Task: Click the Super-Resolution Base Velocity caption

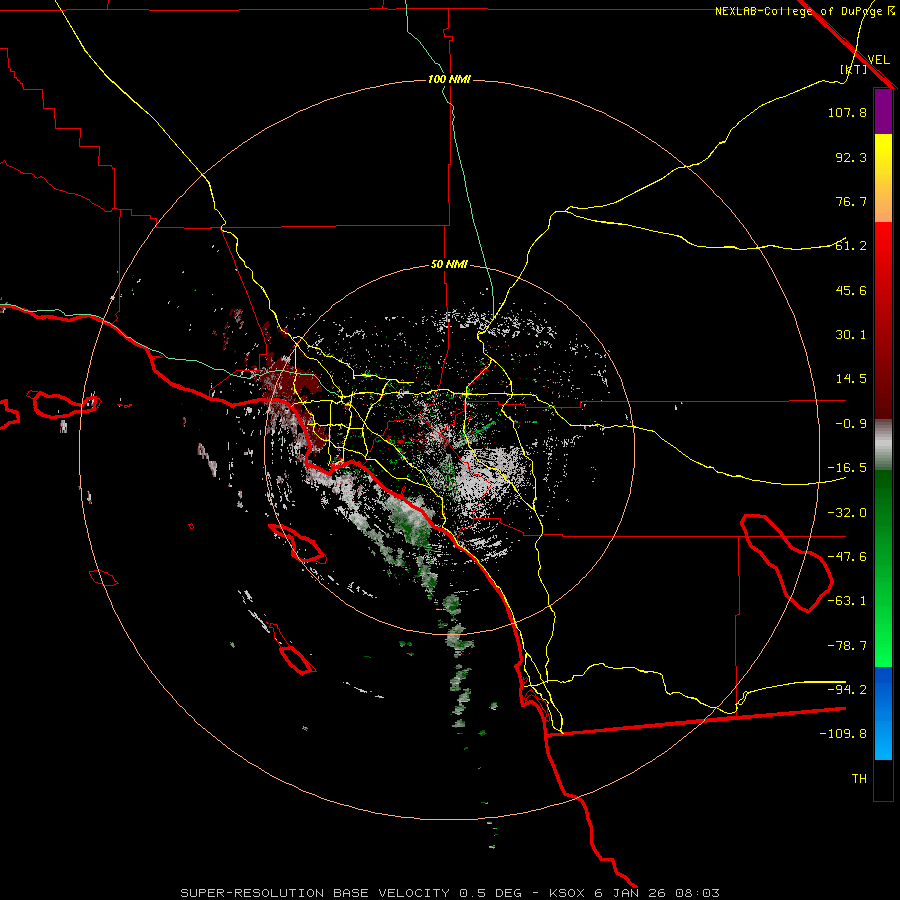Action: coord(449,893)
